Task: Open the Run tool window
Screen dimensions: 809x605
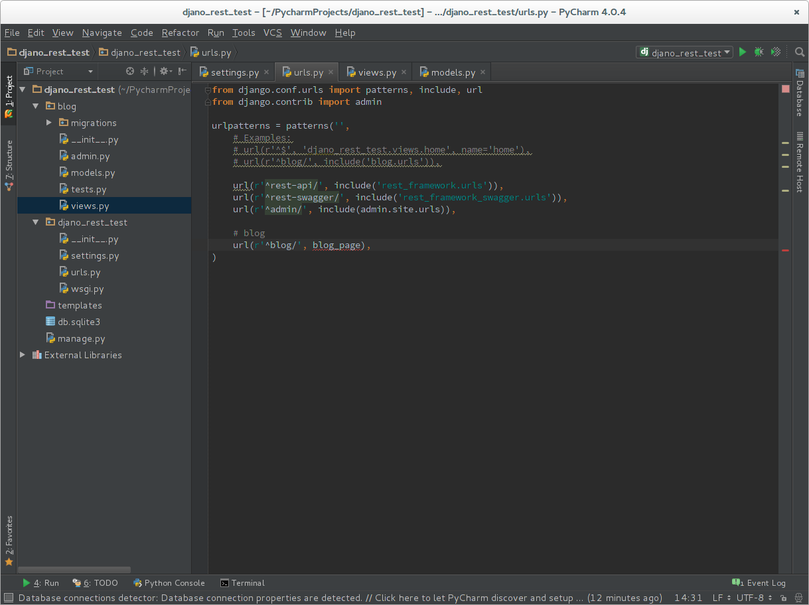Action: click(x=41, y=583)
